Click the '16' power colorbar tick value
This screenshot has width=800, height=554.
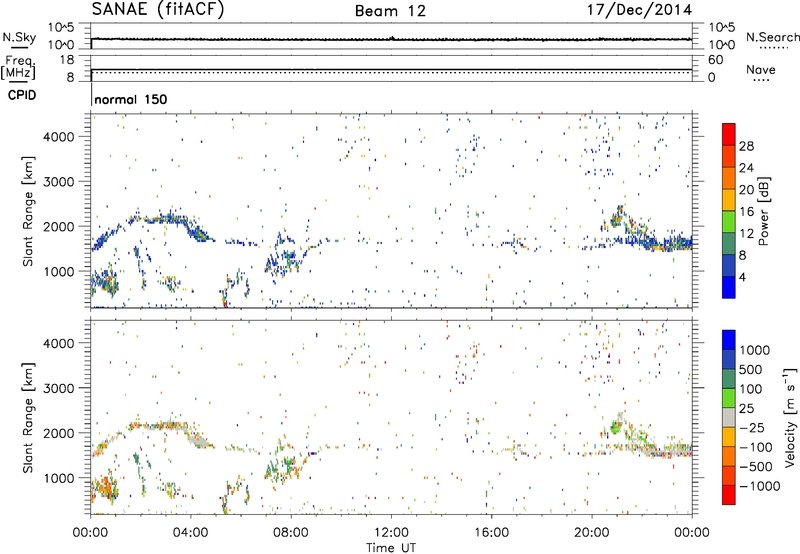pos(746,212)
